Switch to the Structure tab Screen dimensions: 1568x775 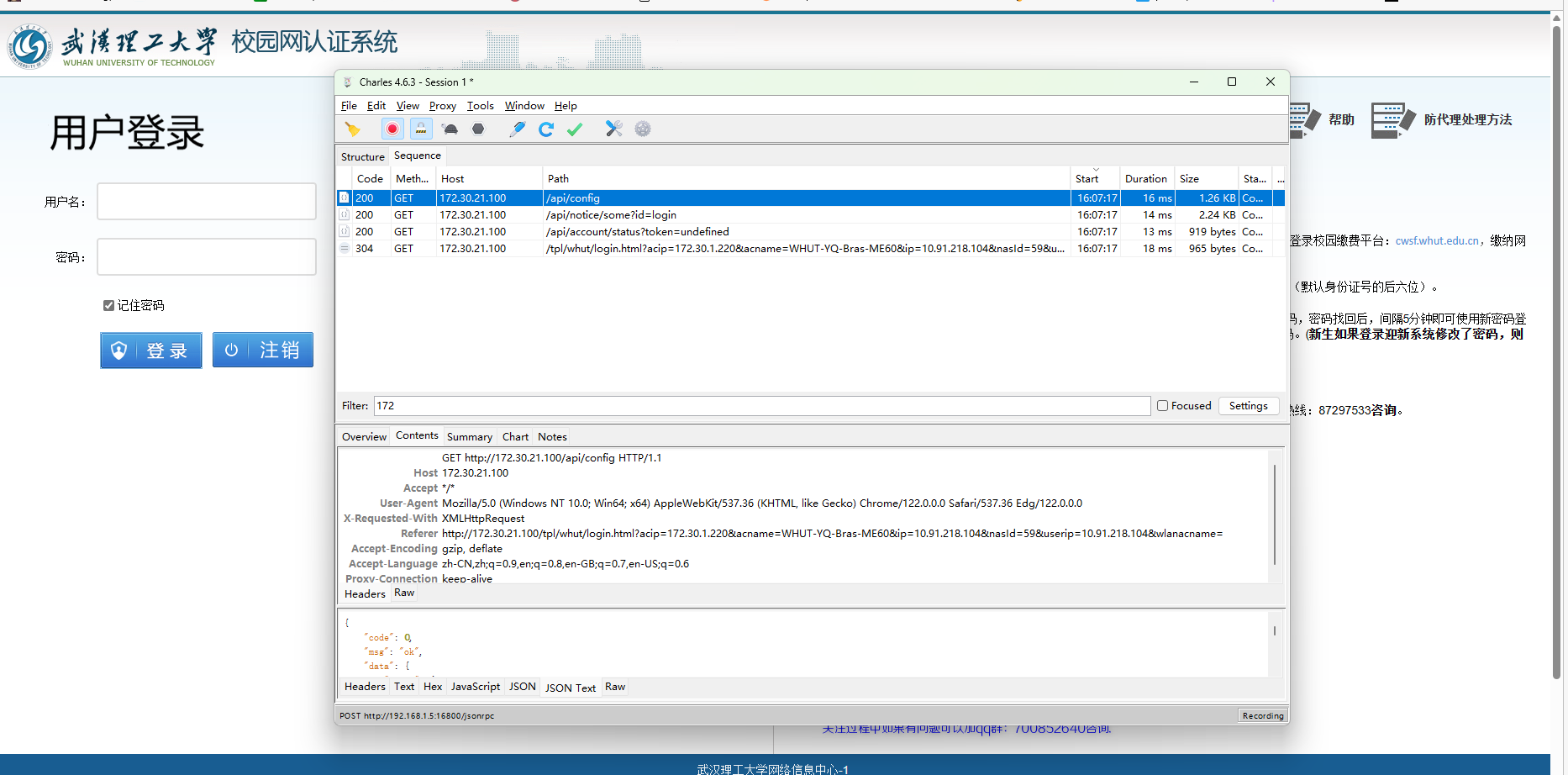pos(362,156)
